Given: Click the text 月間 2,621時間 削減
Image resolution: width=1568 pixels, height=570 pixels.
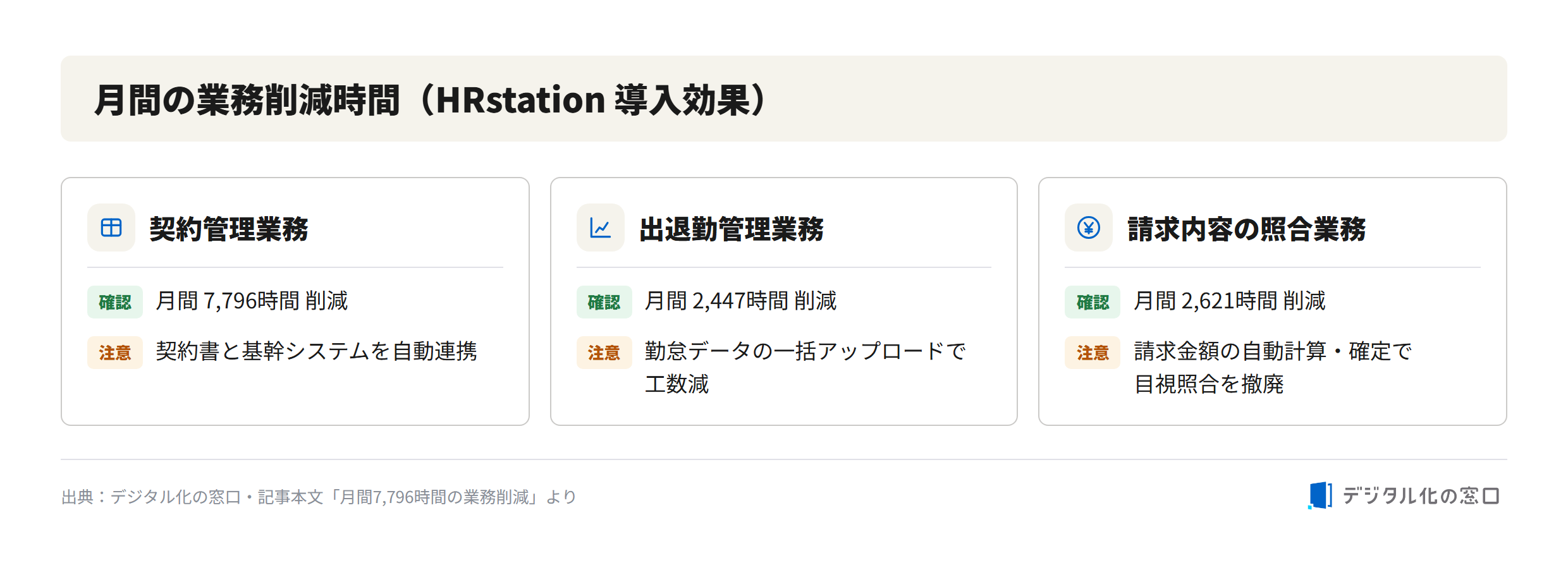Looking at the screenshot, I should tap(1229, 301).
